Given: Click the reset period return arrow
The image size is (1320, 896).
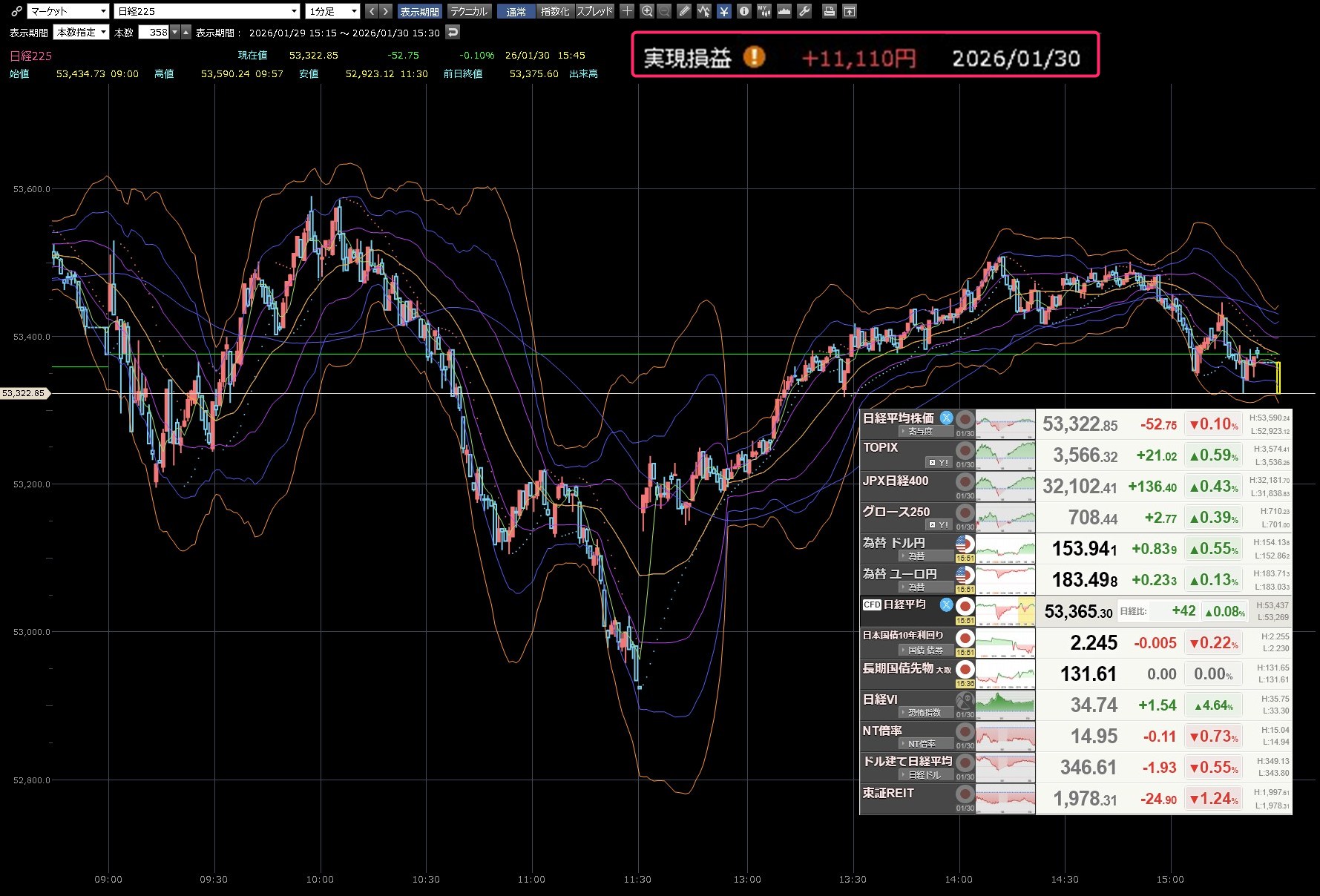Looking at the screenshot, I should point(453,32).
